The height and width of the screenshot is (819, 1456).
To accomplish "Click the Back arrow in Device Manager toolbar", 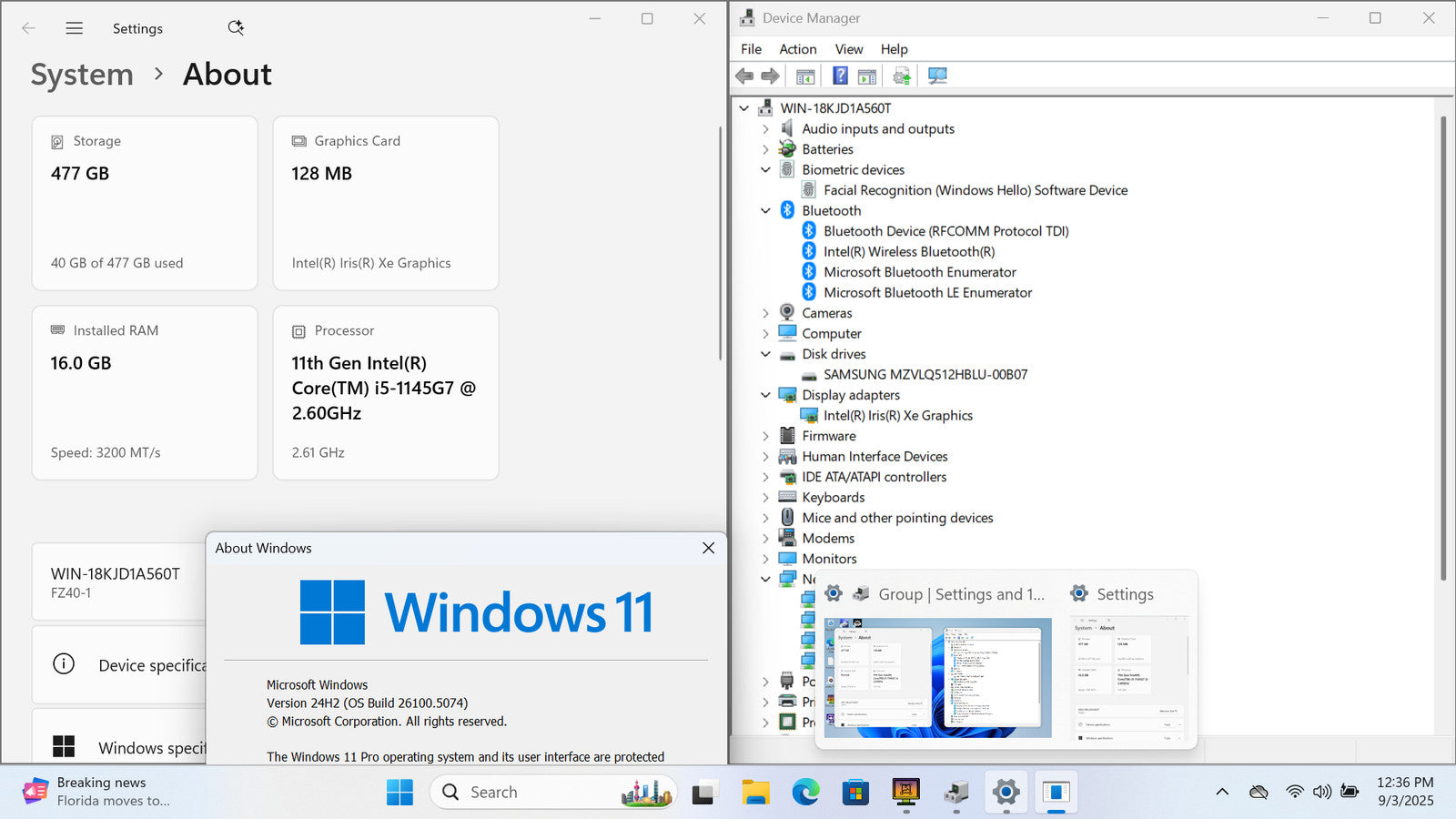I will (744, 76).
